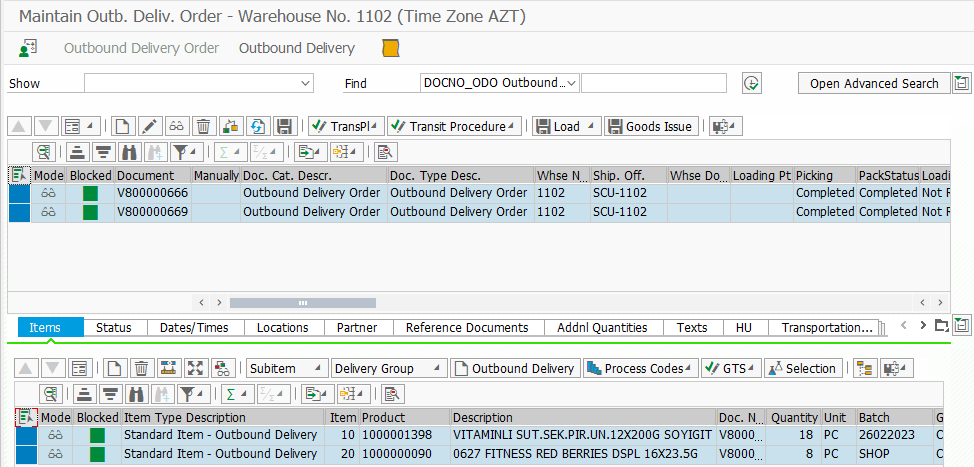Open the Subitem dropdown
Image resolution: width=974 pixels, height=467 pixels.
[x=288, y=368]
